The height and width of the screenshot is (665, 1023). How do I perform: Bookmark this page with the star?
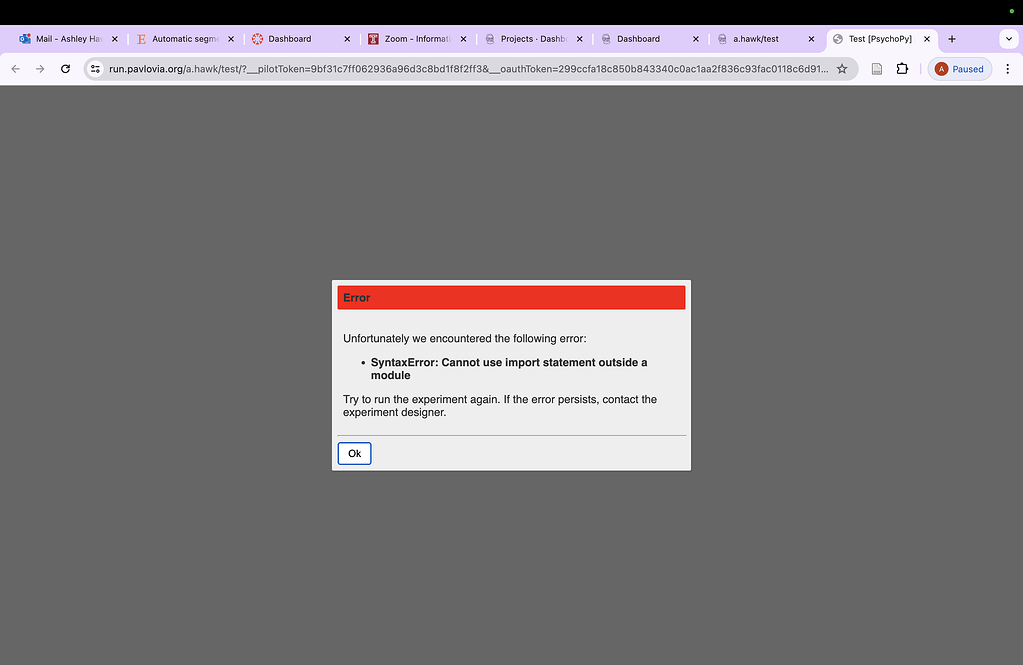tap(841, 68)
